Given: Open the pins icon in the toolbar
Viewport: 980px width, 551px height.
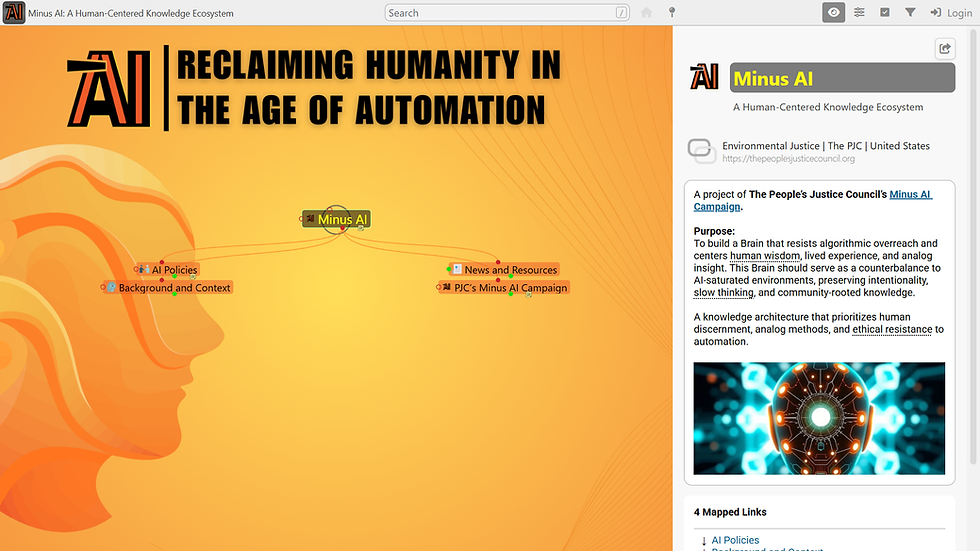Looking at the screenshot, I should point(672,12).
